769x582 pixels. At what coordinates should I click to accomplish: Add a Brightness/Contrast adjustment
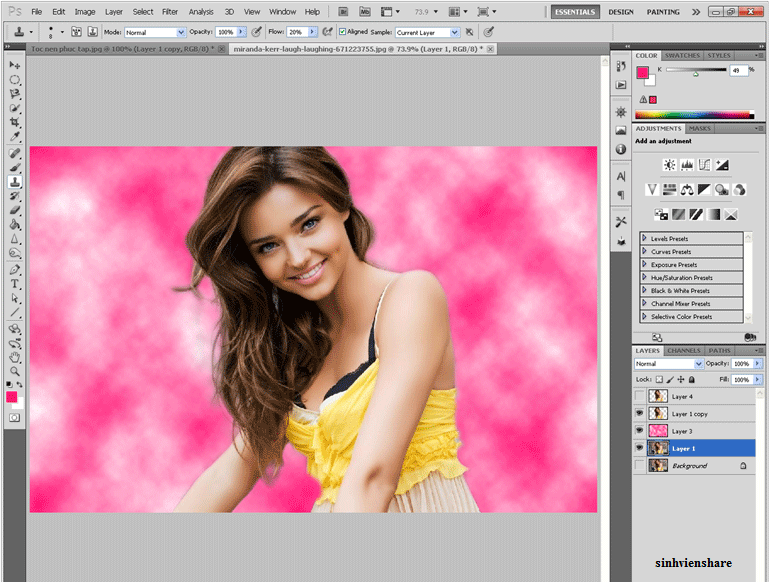click(668, 165)
